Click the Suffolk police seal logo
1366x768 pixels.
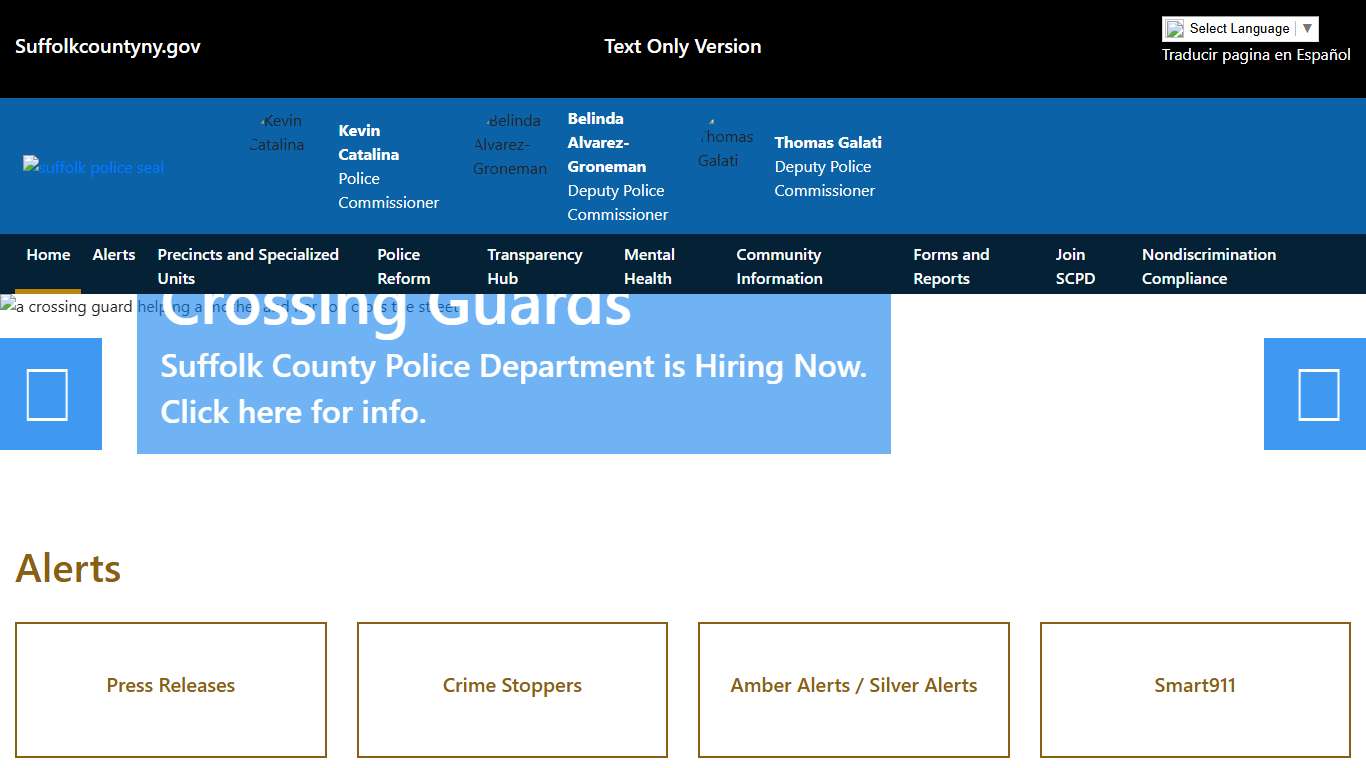93,167
